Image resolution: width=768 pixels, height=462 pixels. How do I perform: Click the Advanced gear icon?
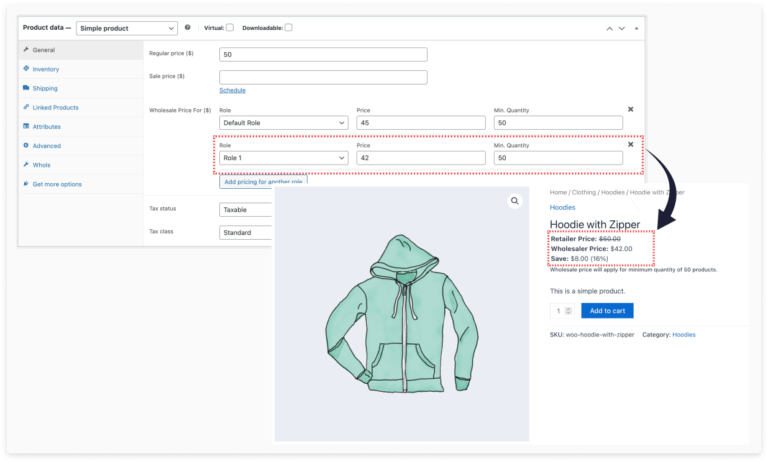point(26,145)
